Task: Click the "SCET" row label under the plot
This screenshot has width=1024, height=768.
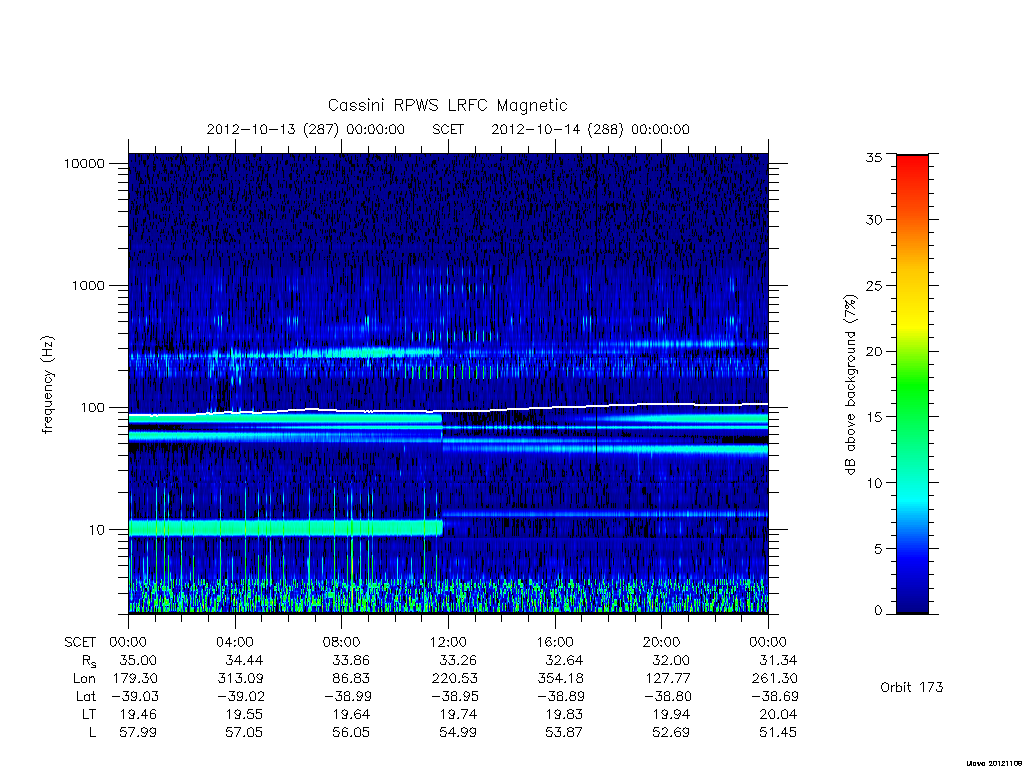Action: (80, 642)
